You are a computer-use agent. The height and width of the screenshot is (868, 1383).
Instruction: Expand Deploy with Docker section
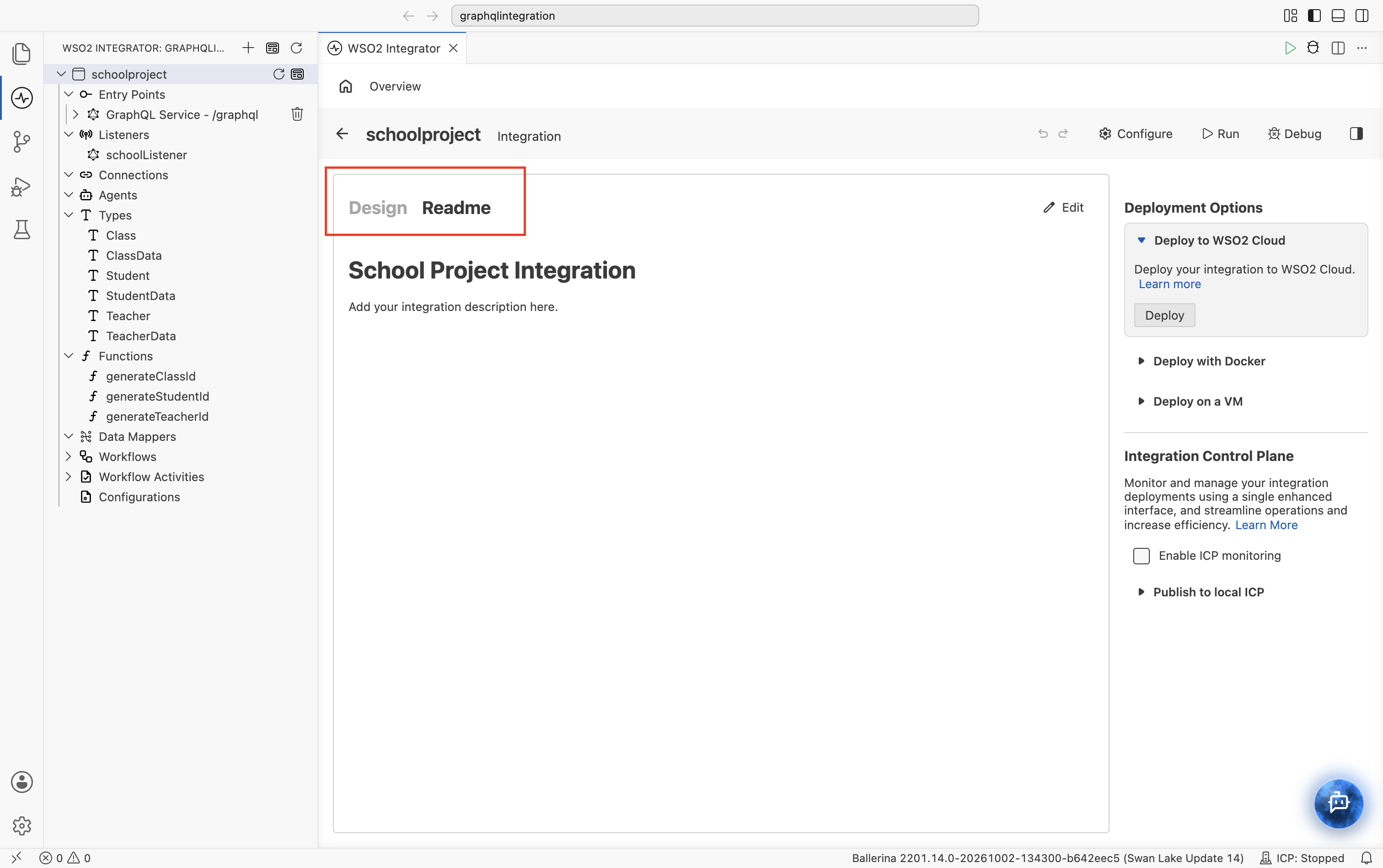pos(1142,361)
